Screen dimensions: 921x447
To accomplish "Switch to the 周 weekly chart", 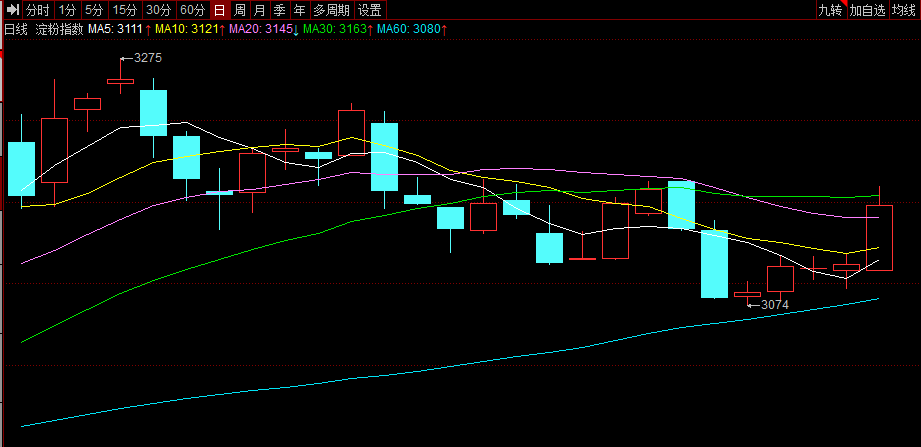I will (x=239, y=9).
